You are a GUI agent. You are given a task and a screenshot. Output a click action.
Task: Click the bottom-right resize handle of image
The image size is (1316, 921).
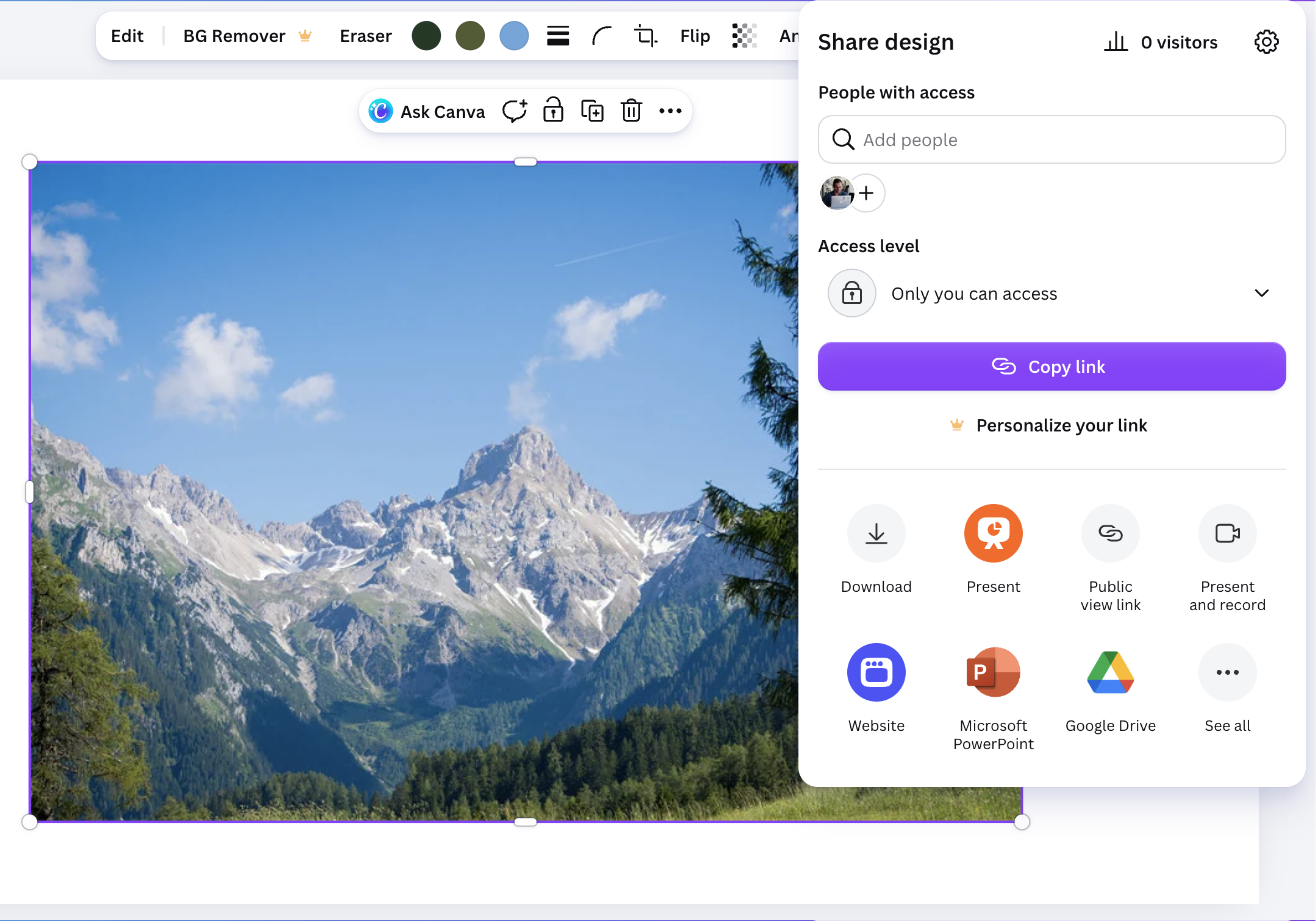click(1021, 822)
